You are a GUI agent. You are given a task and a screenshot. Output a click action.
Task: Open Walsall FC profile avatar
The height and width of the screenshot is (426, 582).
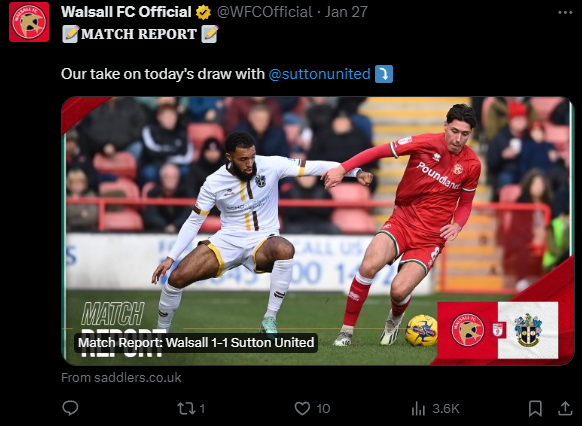click(29, 22)
